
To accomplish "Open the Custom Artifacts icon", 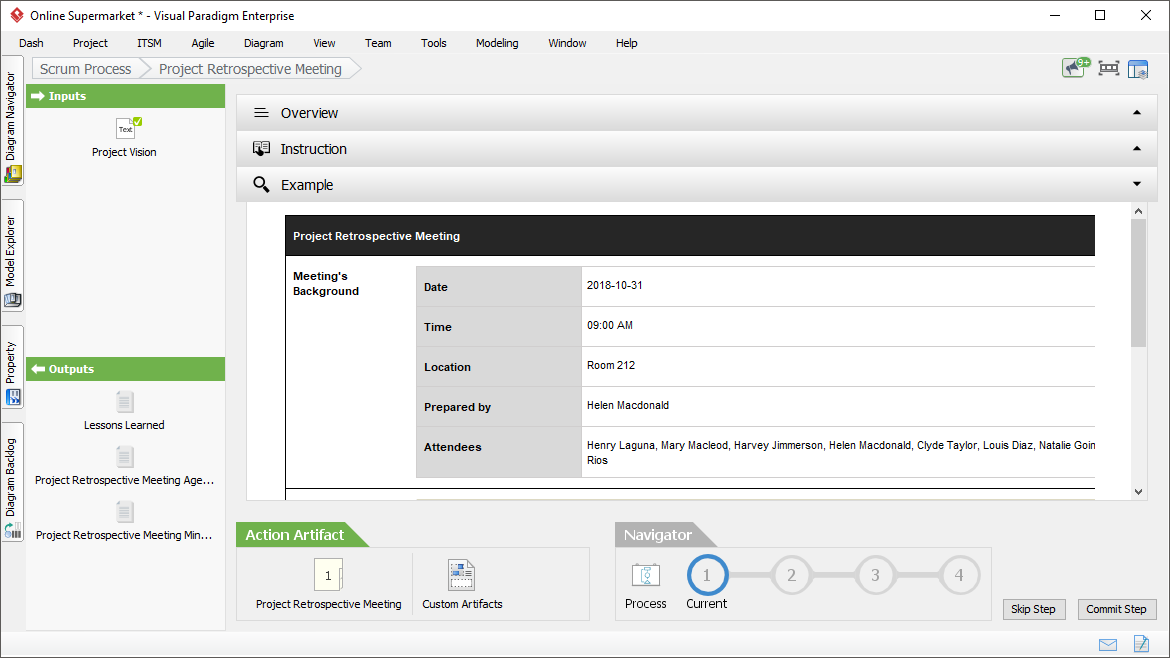I will coord(461,575).
